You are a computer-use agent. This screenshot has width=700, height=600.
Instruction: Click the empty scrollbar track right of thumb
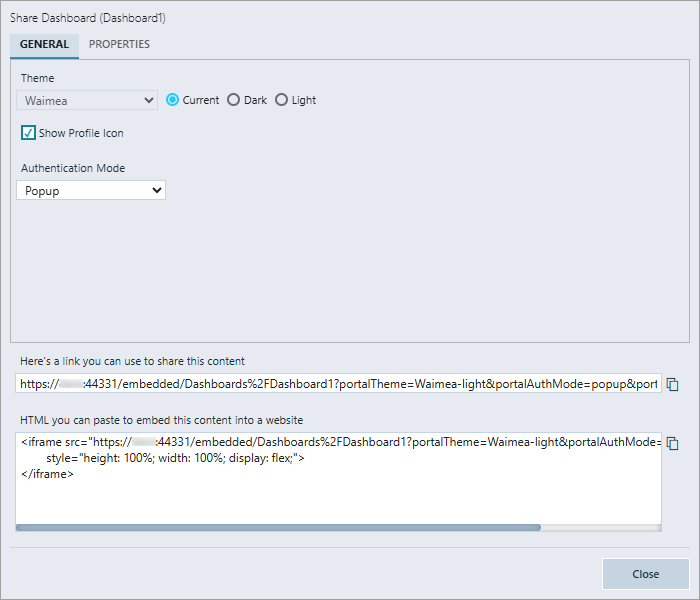click(x=600, y=527)
